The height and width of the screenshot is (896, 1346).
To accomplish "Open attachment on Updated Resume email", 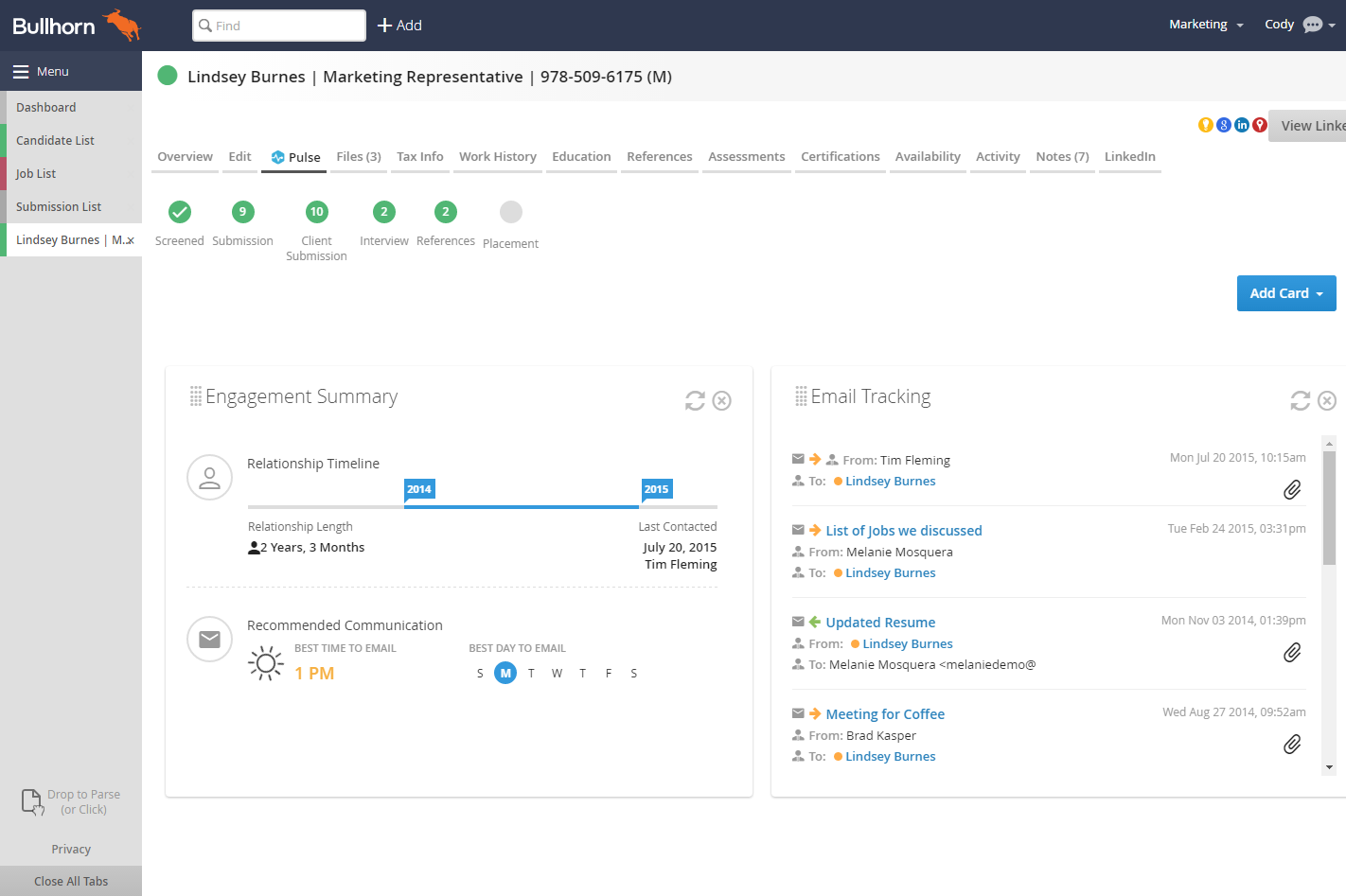I will [x=1291, y=653].
